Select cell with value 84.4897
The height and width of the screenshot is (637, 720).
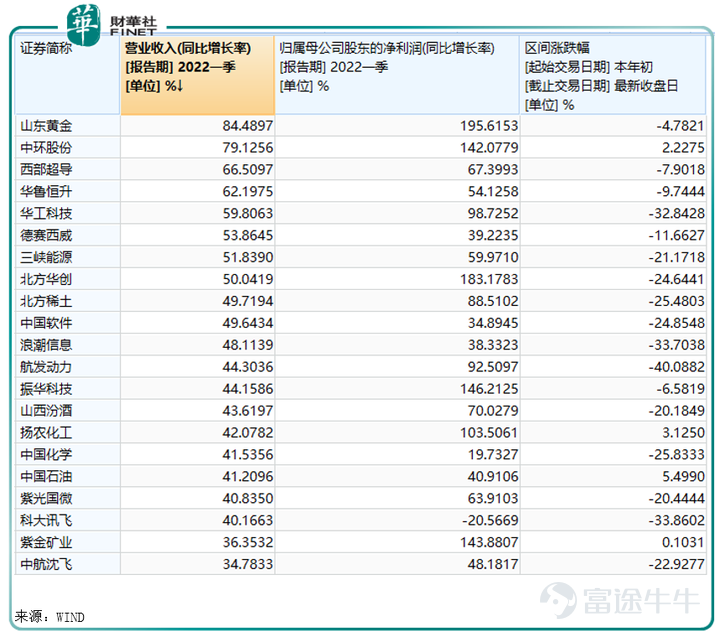197,126
